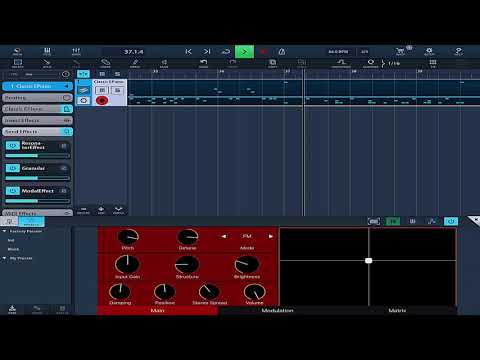
Task: Click the Damping knob
Action: [x=120, y=292]
